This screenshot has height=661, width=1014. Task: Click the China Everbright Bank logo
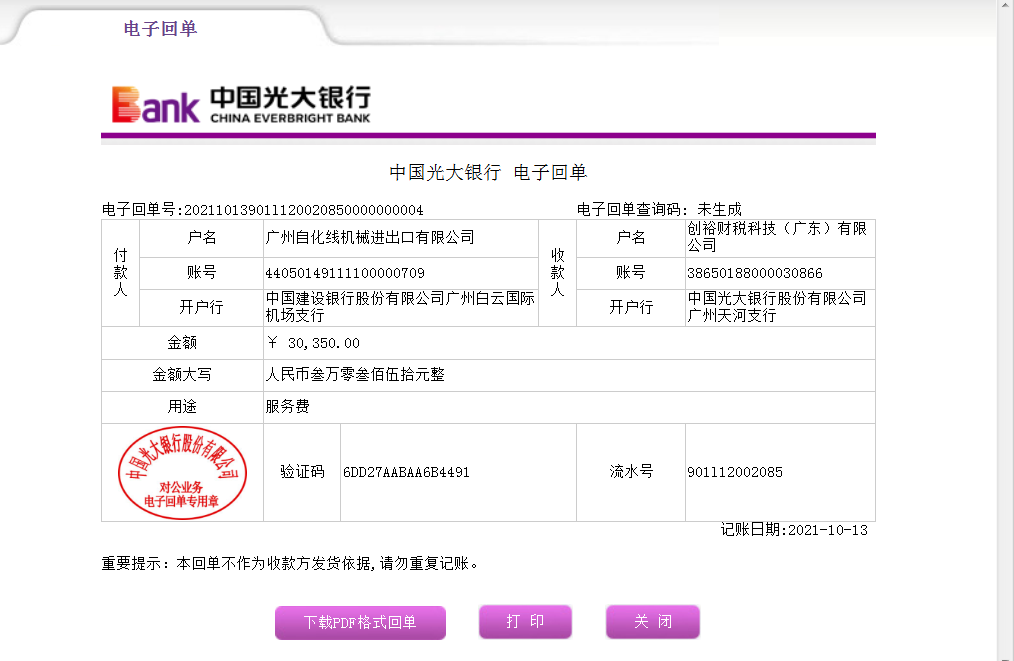(241, 104)
